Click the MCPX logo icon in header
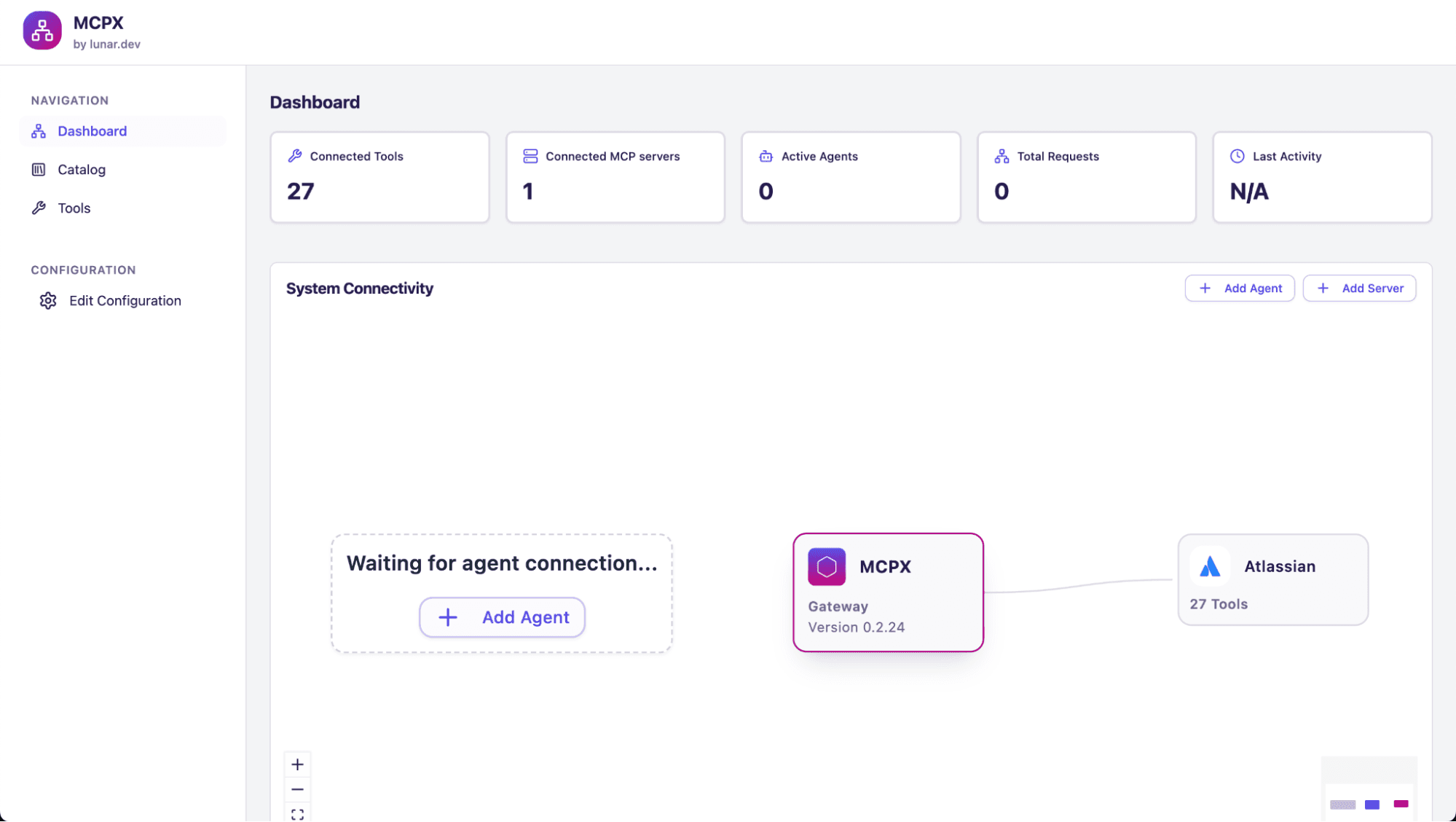Screen dimensions: 1456x822 tap(42, 31)
